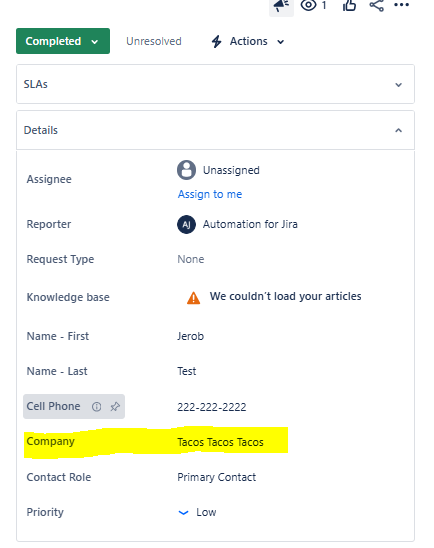Edit the Request Type None value
The width and height of the screenshot is (434, 548).
coord(190,259)
